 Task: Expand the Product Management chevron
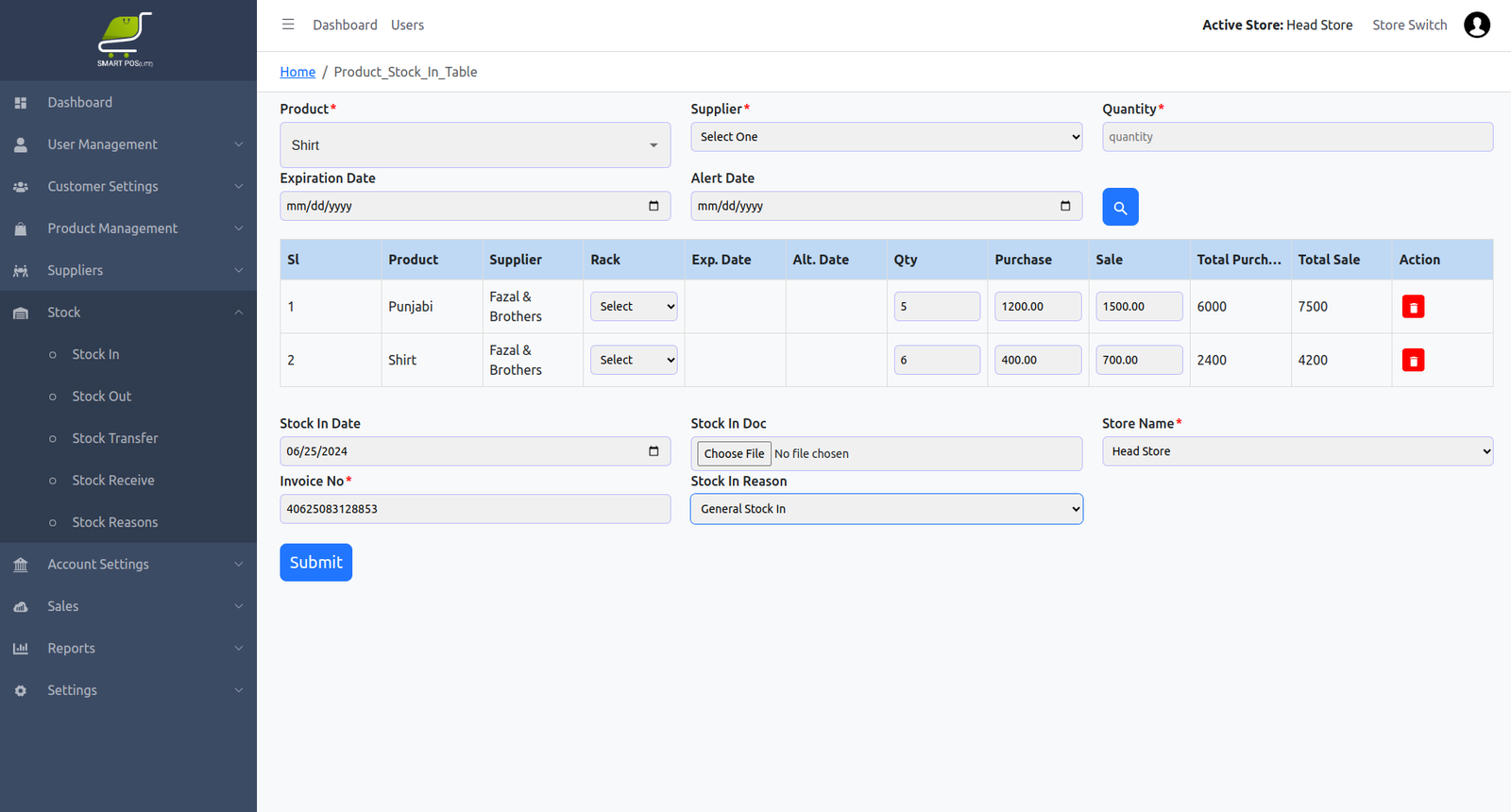click(239, 228)
